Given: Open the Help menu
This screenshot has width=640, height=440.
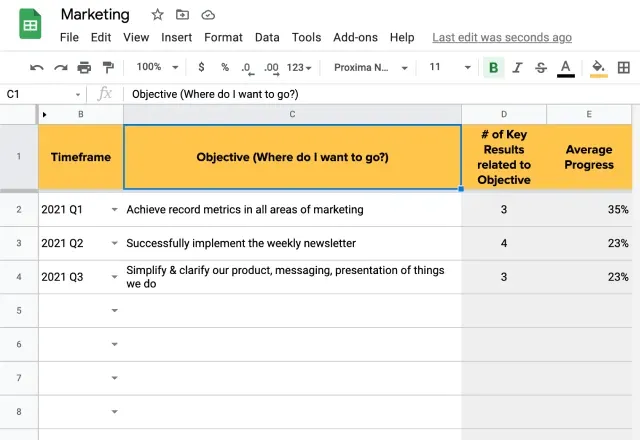Looking at the screenshot, I should tap(402, 38).
